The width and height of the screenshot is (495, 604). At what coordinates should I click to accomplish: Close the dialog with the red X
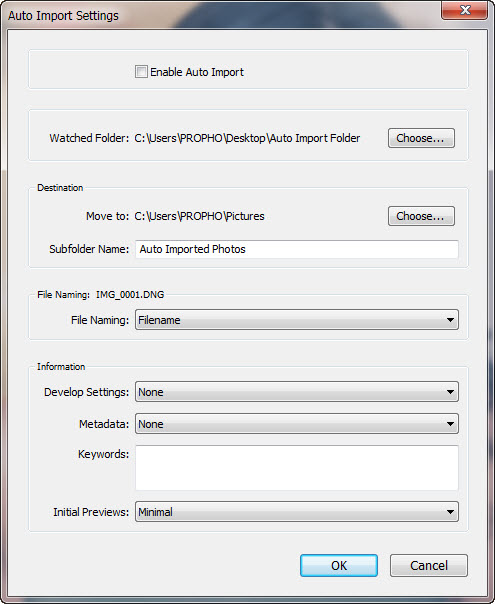[465, 10]
